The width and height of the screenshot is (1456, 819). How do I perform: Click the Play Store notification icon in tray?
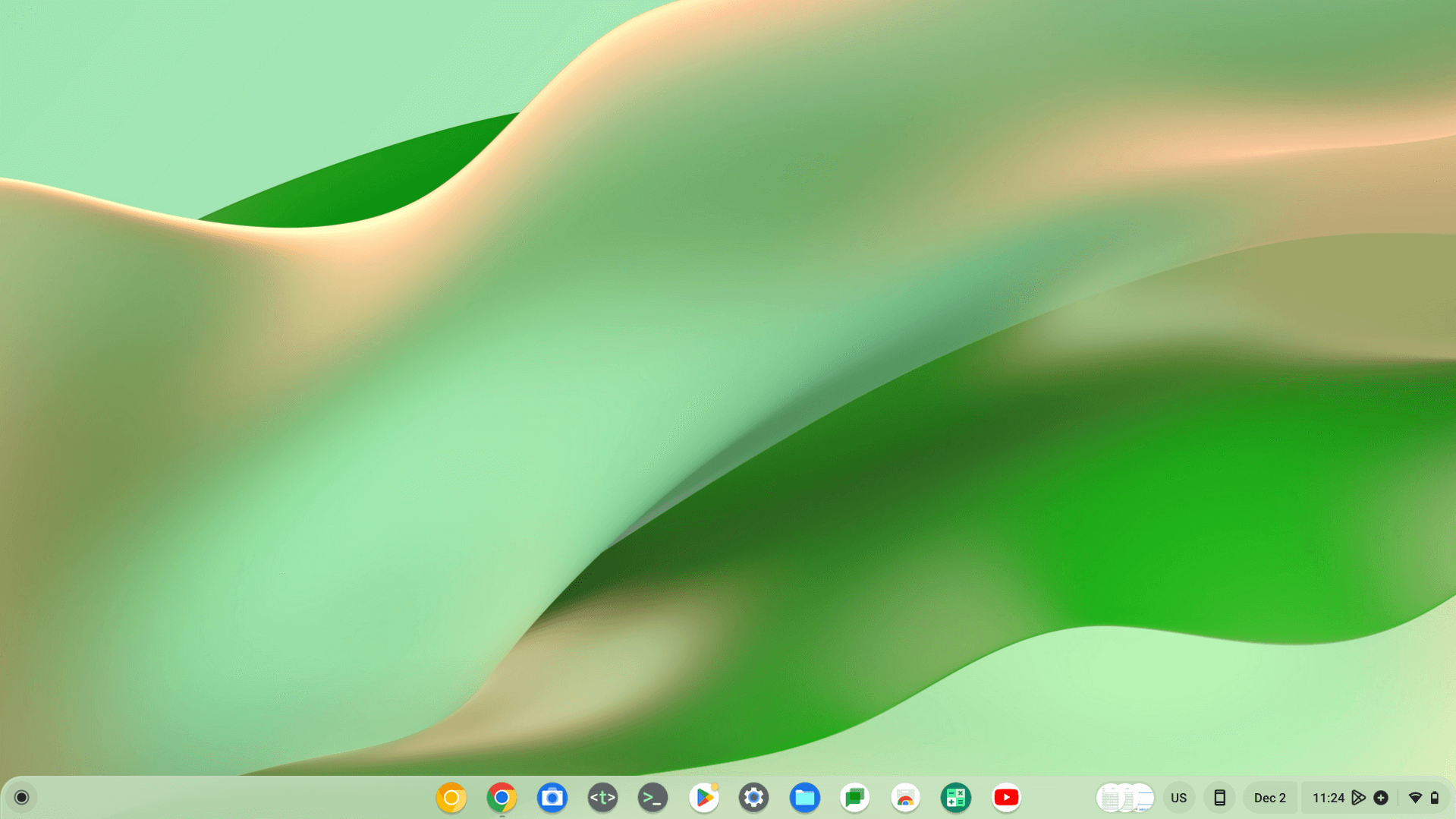click(x=1359, y=798)
